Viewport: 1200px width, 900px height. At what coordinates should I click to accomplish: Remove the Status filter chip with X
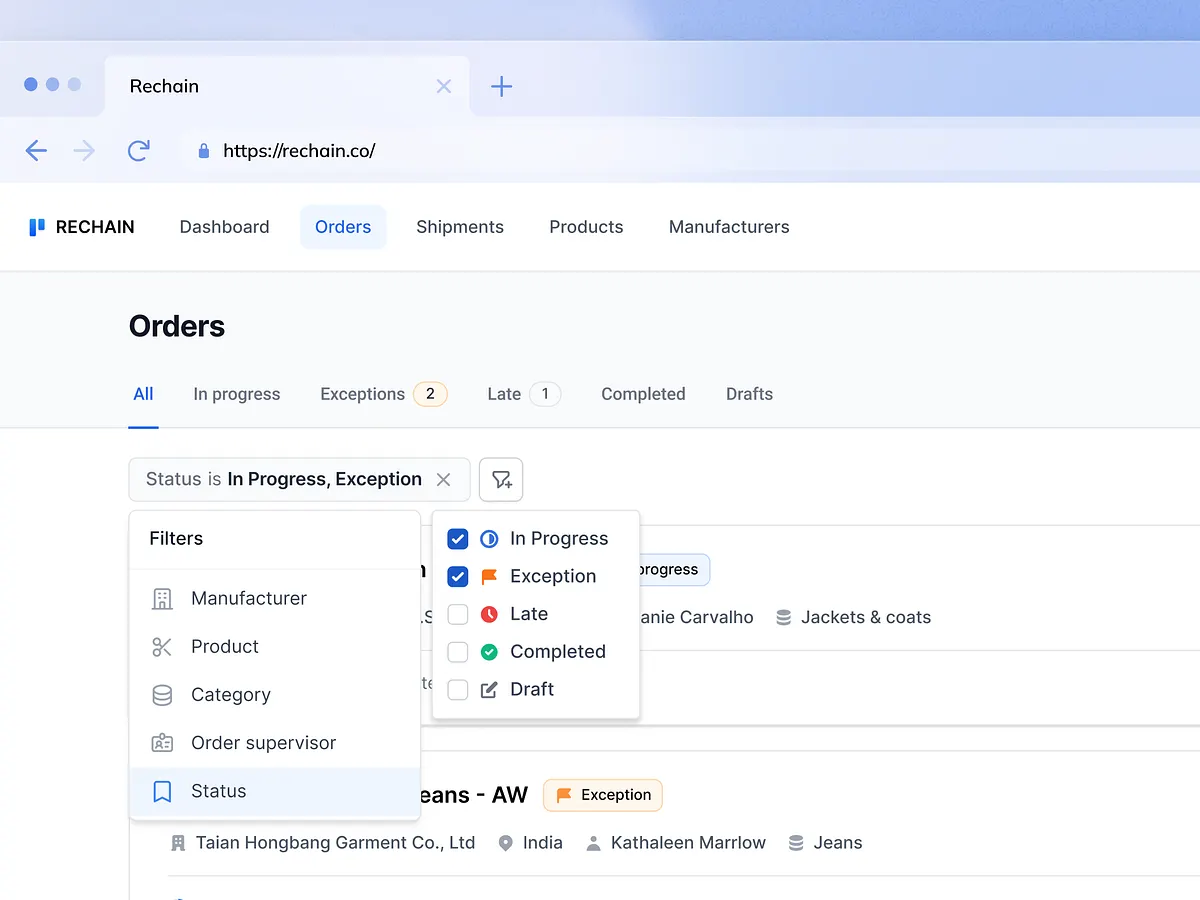coord(444,479)
